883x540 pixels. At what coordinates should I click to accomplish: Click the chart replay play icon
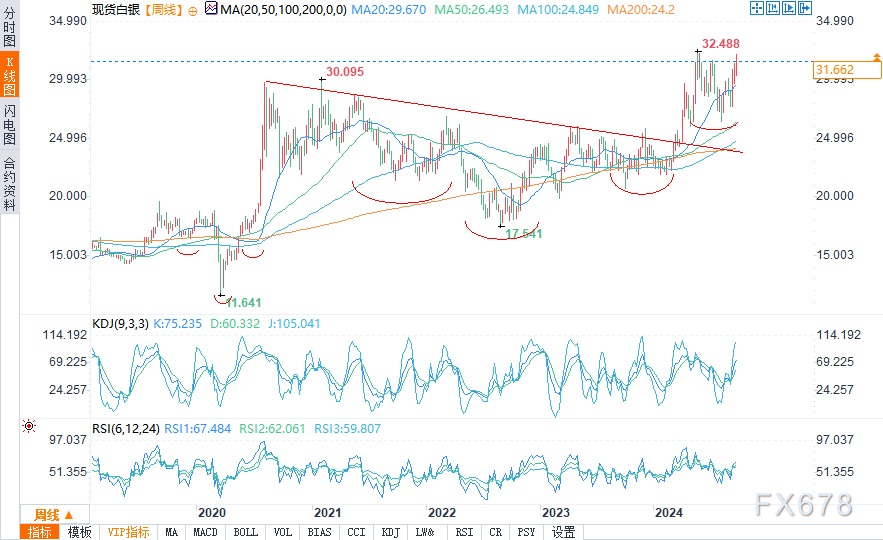[x=789, y=8]
